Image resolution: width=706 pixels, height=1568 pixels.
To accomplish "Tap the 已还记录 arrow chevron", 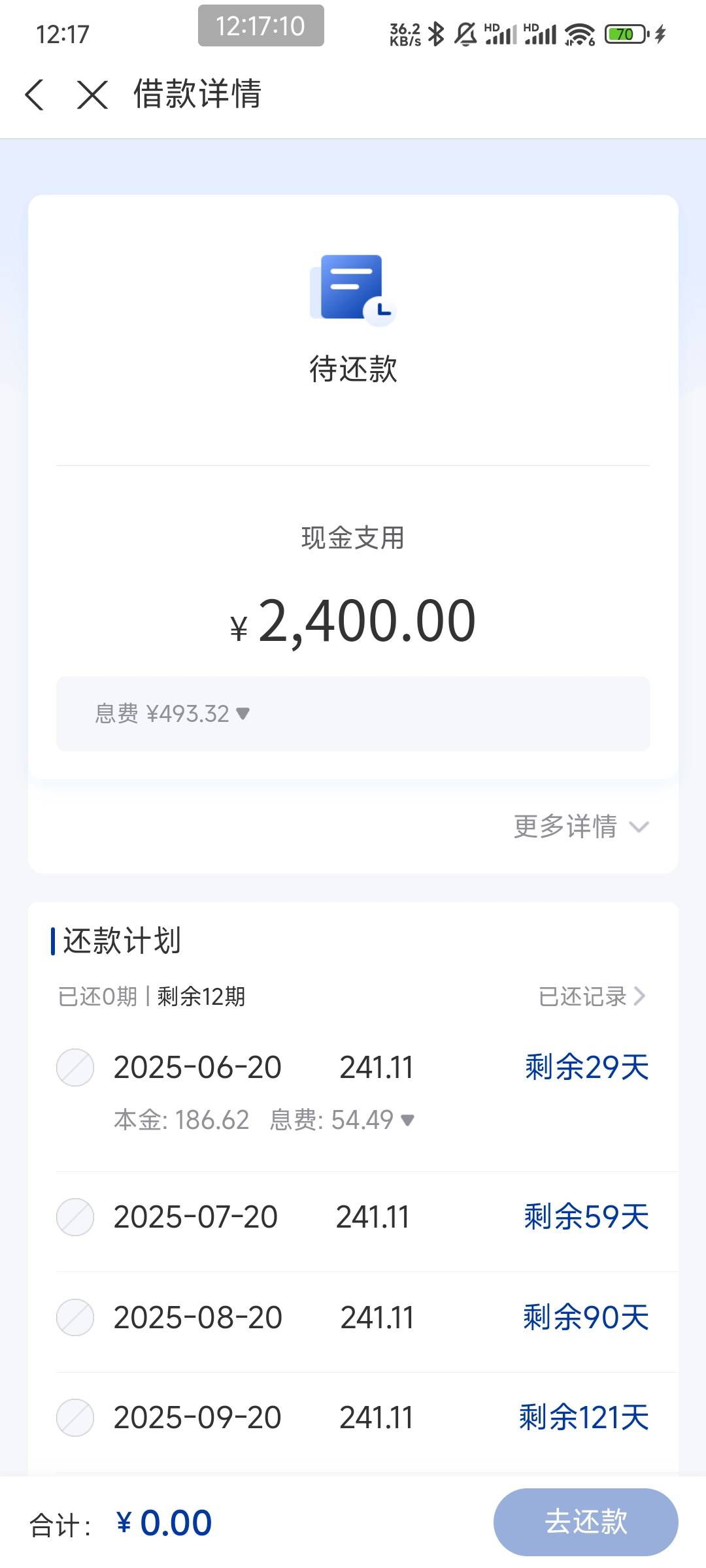I will click(x=639, y=996).
